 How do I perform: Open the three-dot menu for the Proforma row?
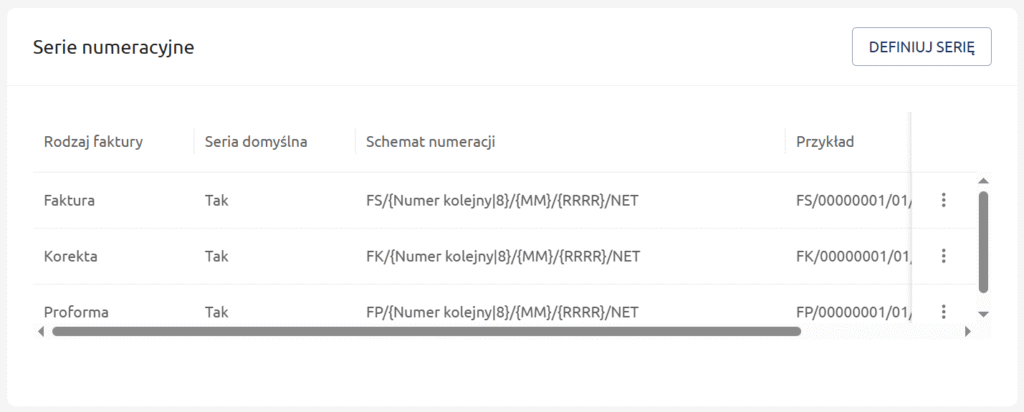[943, 312]
